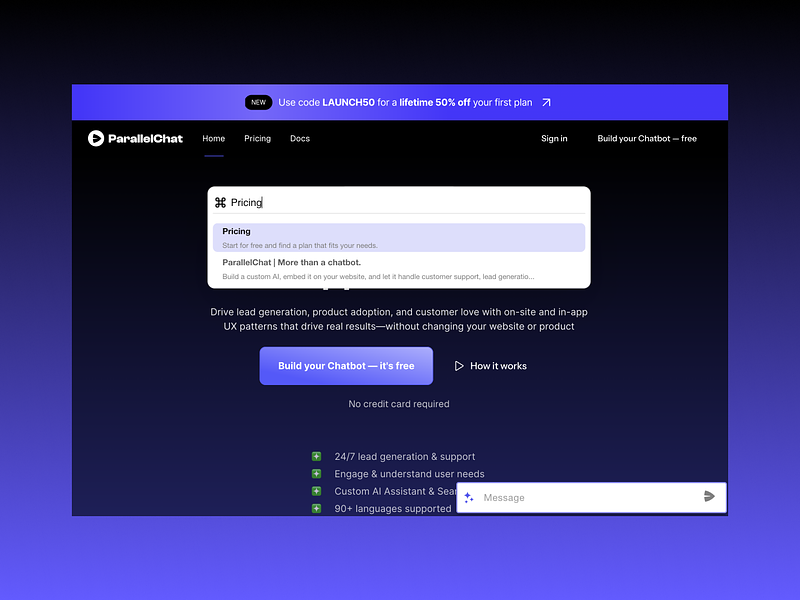The width and height of the screenshot is (800, 600).
Task: Select the Pricing search result
Action: [399, 237]
